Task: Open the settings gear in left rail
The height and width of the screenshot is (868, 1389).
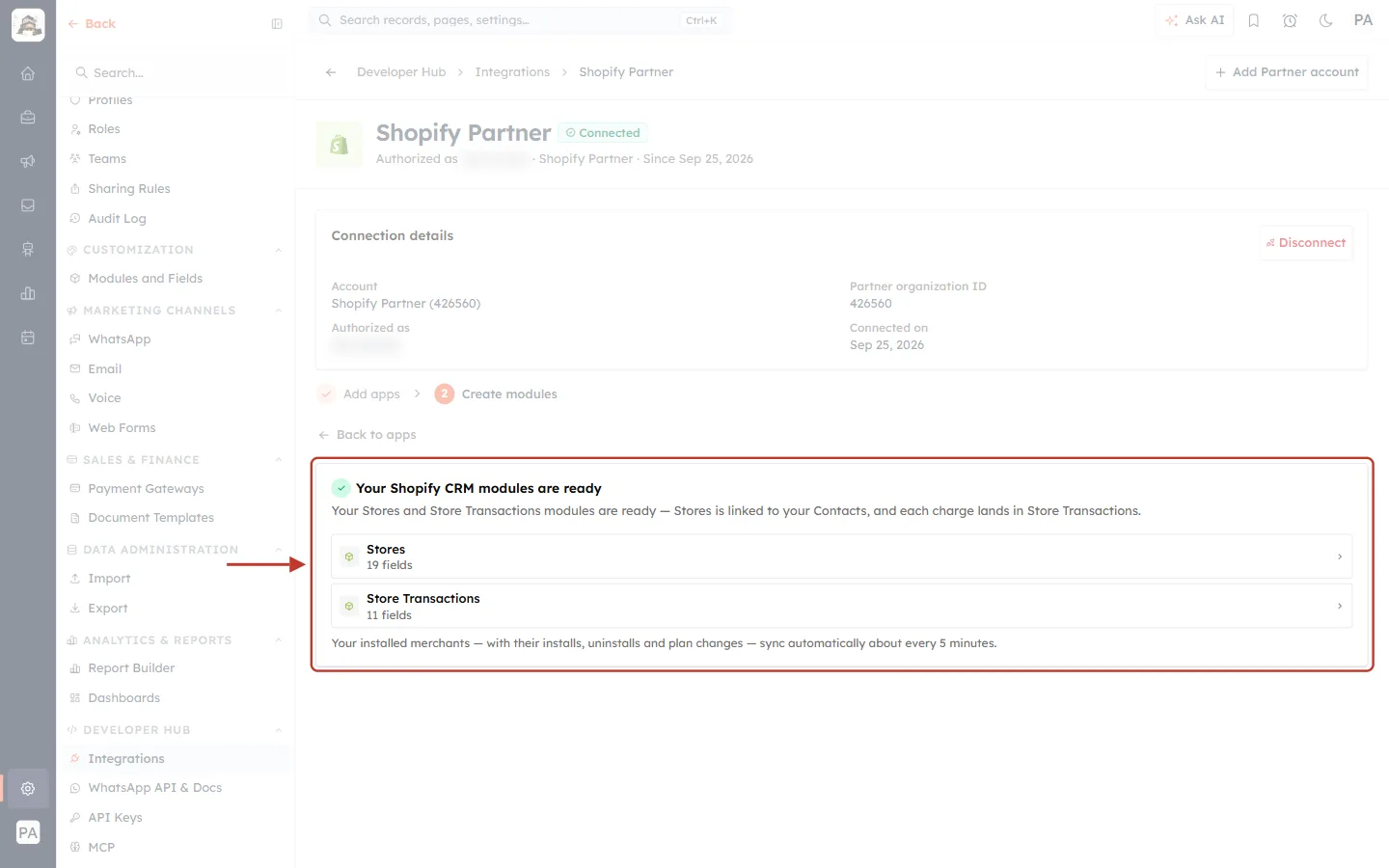Action: coord(28,788)
